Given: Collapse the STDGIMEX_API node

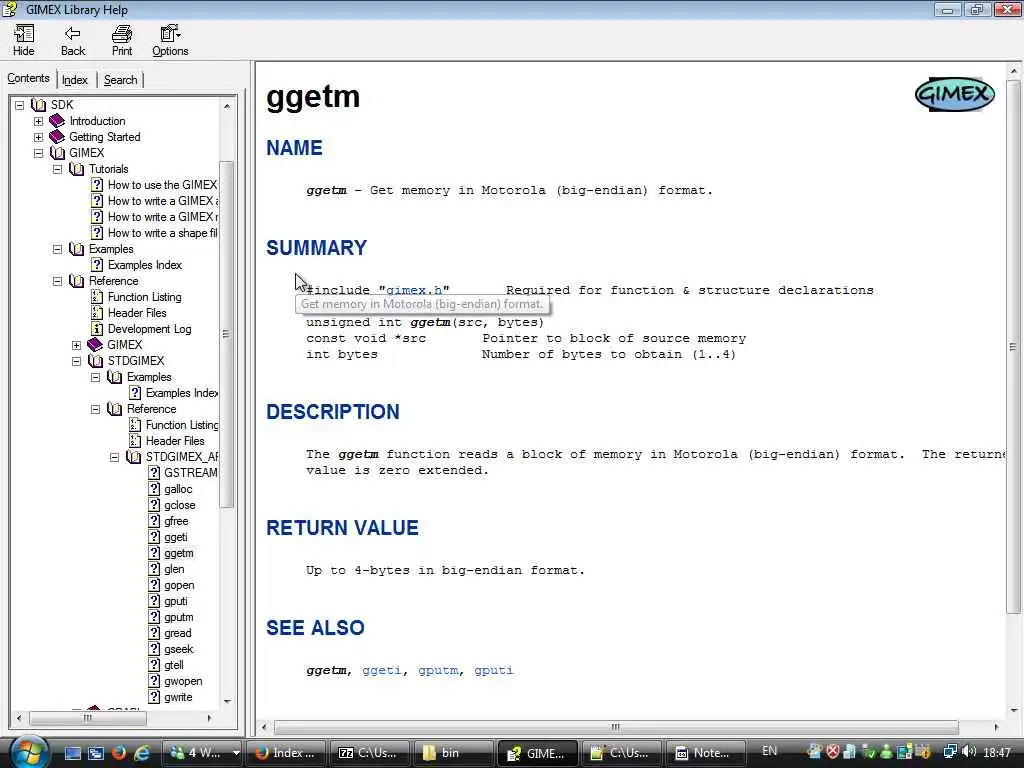Looking at the screenshot, I should coord(114,457).
